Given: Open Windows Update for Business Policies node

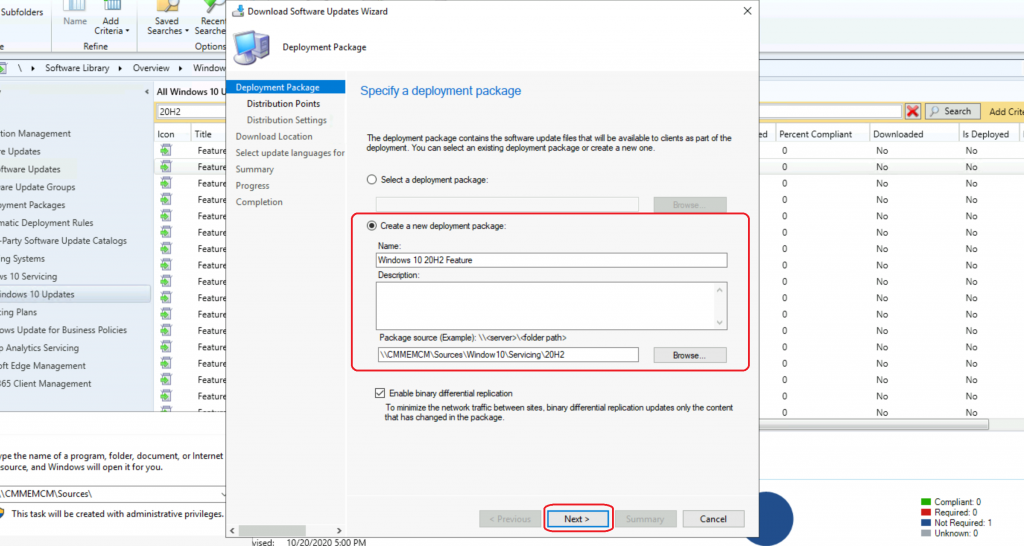Looking at the screenshot, I should coord(63,330).
